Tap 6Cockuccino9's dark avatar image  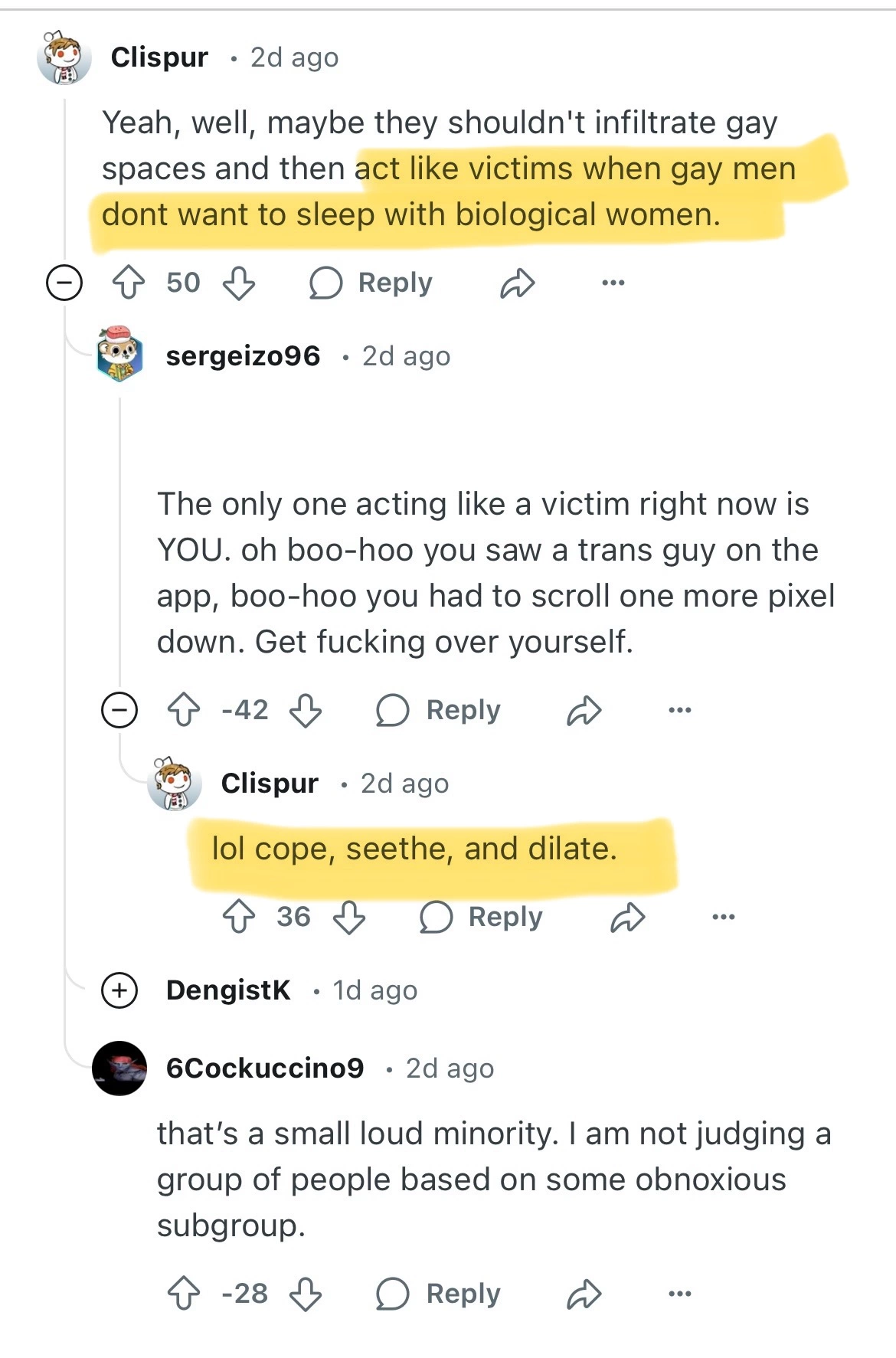tap(119, 1068)
